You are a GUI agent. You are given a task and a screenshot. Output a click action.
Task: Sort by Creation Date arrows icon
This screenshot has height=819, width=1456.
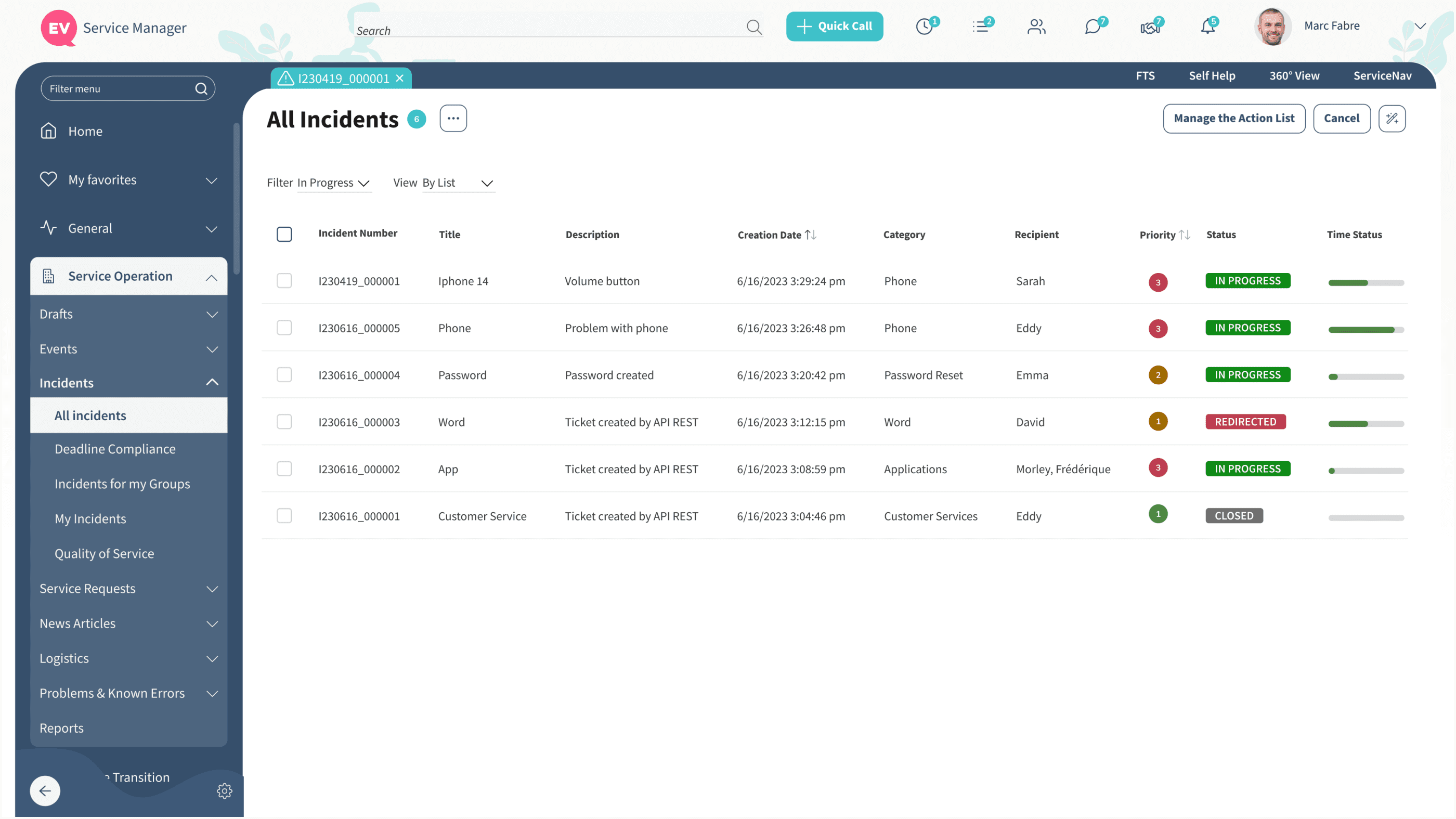(811, 235)
